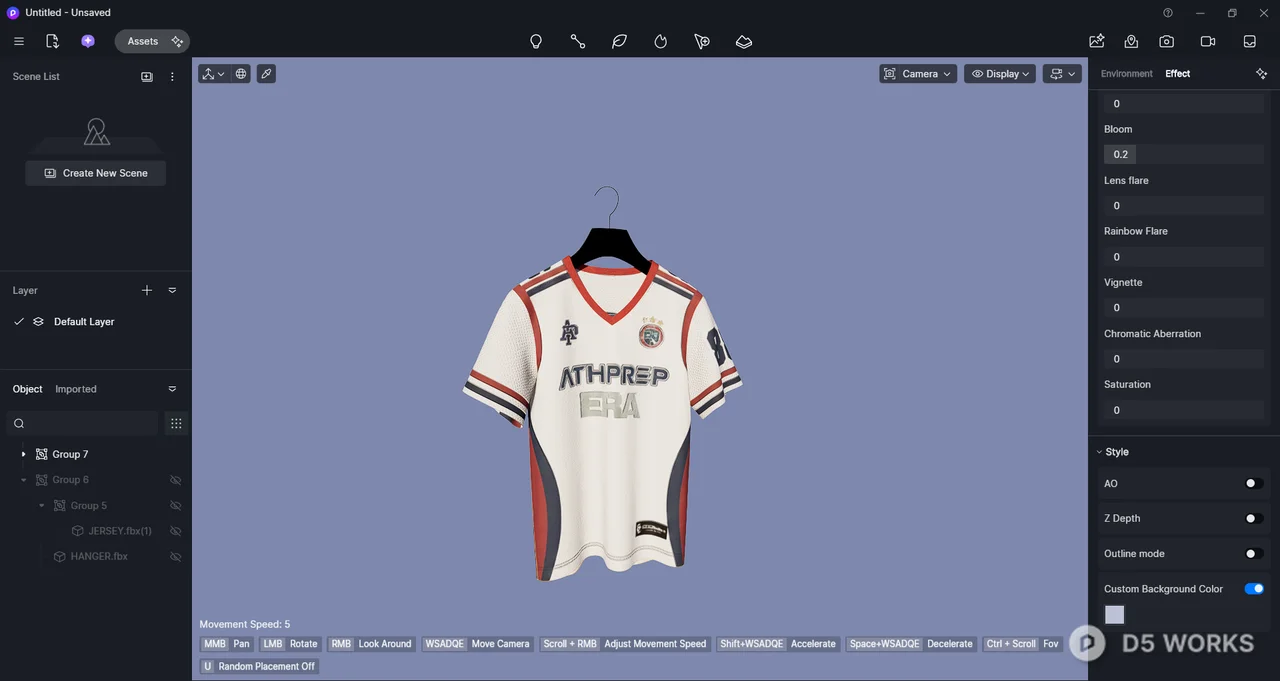1280x681 pixels.
Task: Open Scene List more options menu
Action: 172,77
